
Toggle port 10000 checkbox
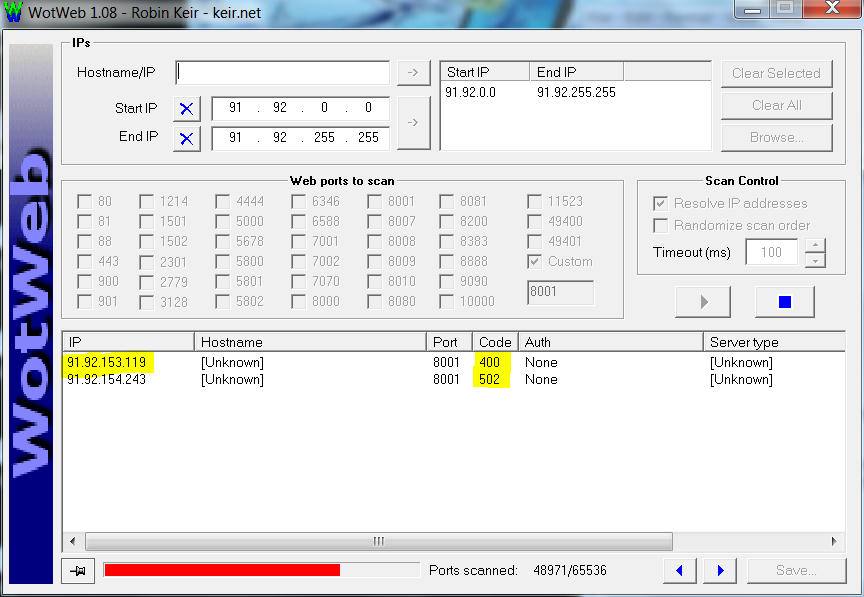[x=446, y=302]
